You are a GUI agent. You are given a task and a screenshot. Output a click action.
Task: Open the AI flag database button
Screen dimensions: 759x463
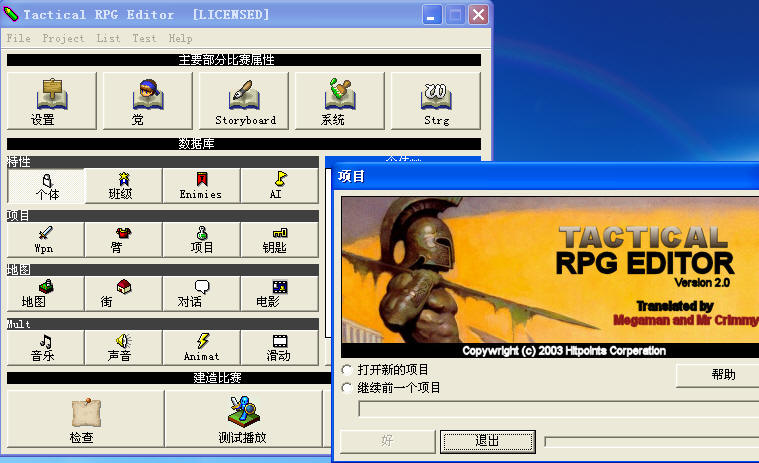(279, 186)
